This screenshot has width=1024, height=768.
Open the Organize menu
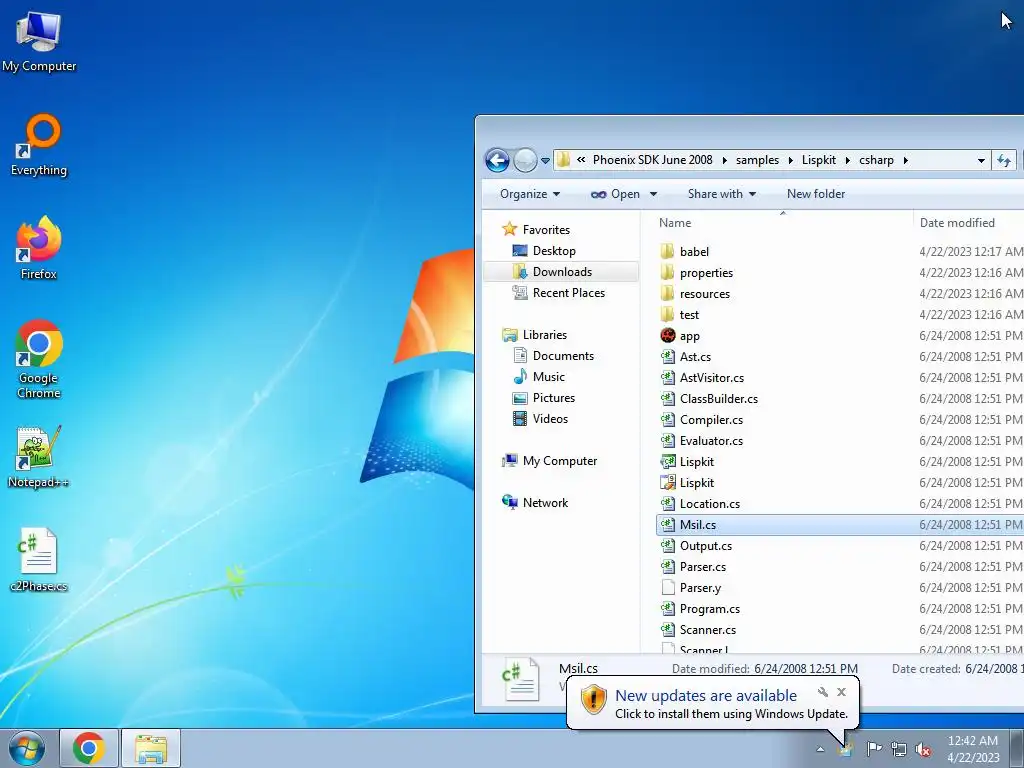[x=530, y=194]
